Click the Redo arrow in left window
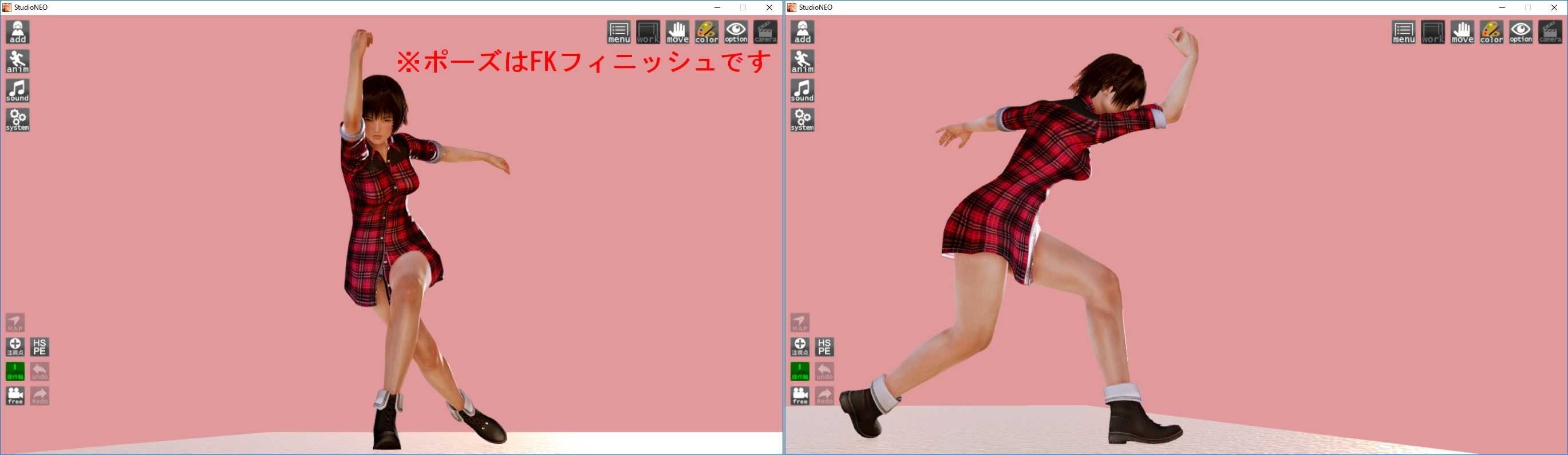The height and width of the screenshot is (455, 1568). 40,395
